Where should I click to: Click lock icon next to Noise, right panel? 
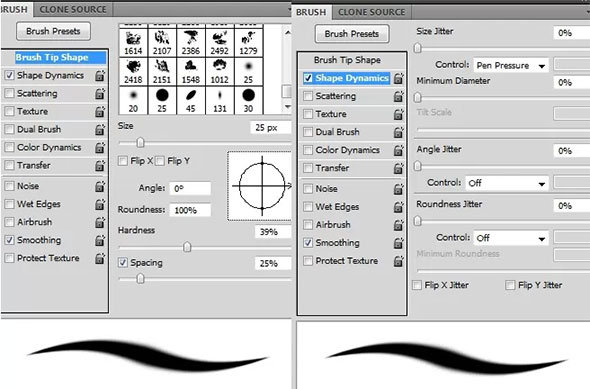coord(398,189)
